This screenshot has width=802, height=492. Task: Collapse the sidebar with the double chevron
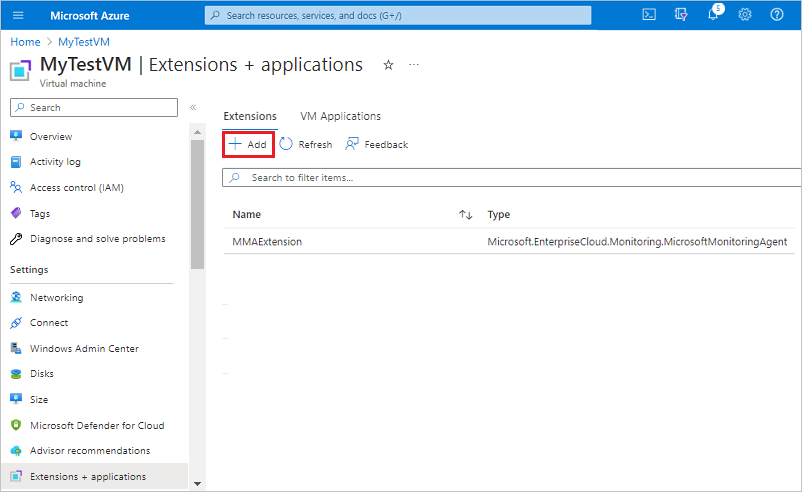click(193, 107)
